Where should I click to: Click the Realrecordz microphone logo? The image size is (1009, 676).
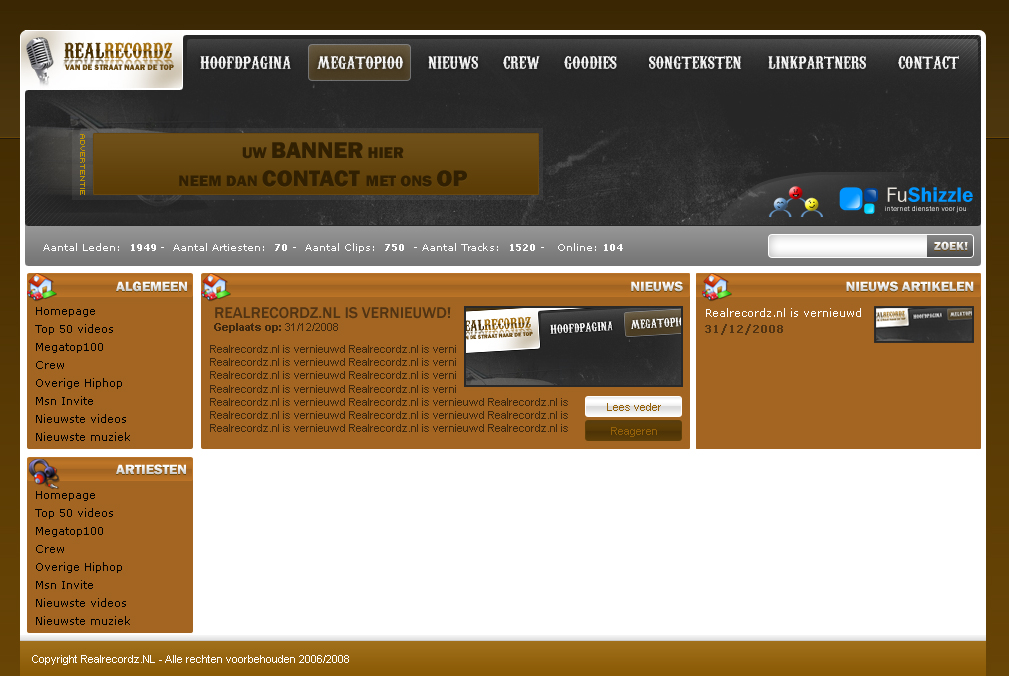click(102, 60)
